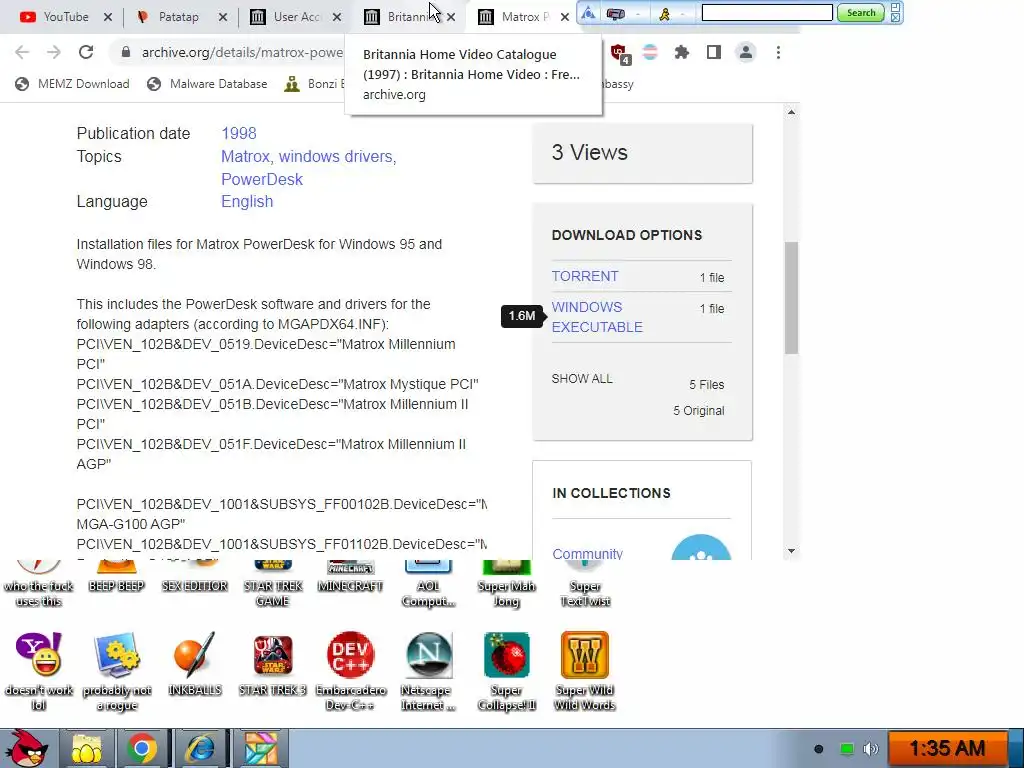Launch Internet Explorer from the taskbar
This screenshot has width=1024, height=768.
(x=200, y=748)
